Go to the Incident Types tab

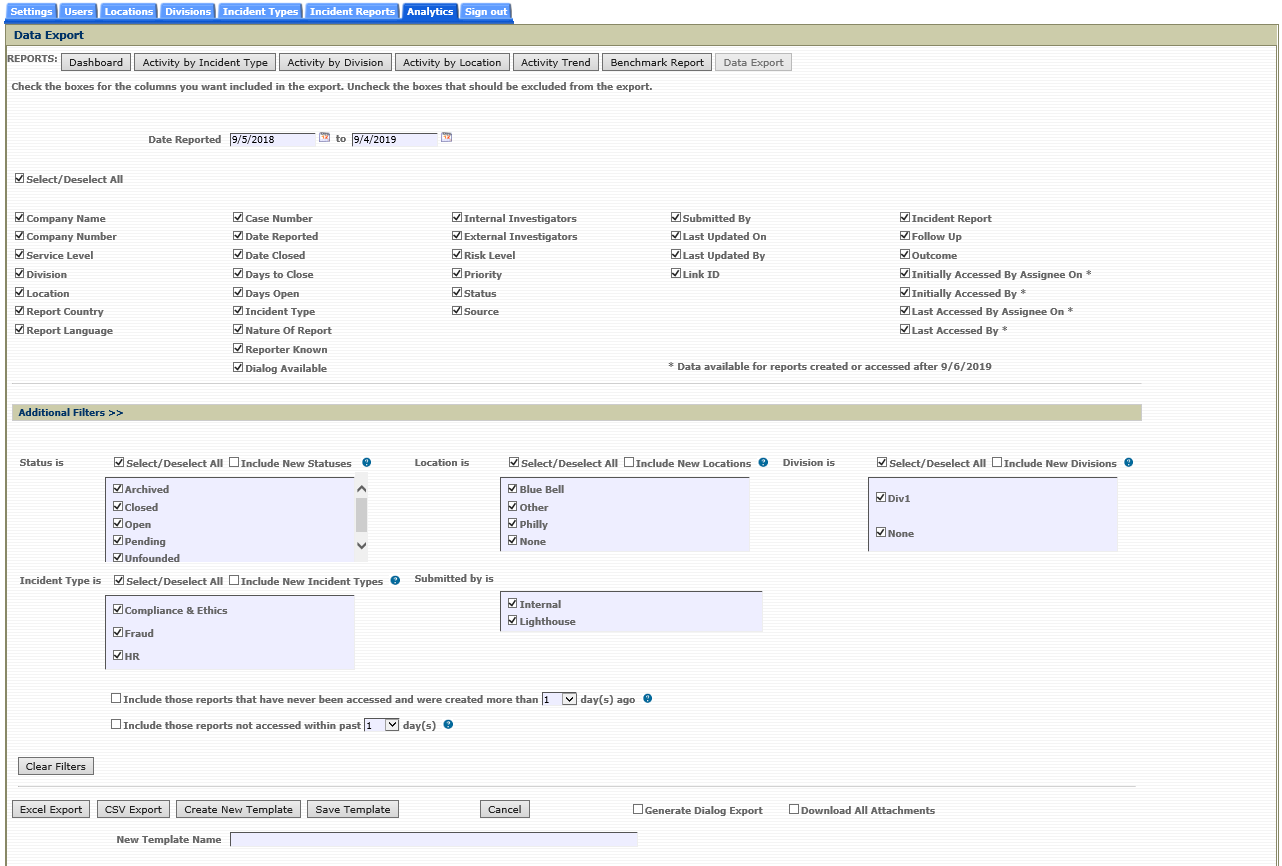[x=260, y=12]
